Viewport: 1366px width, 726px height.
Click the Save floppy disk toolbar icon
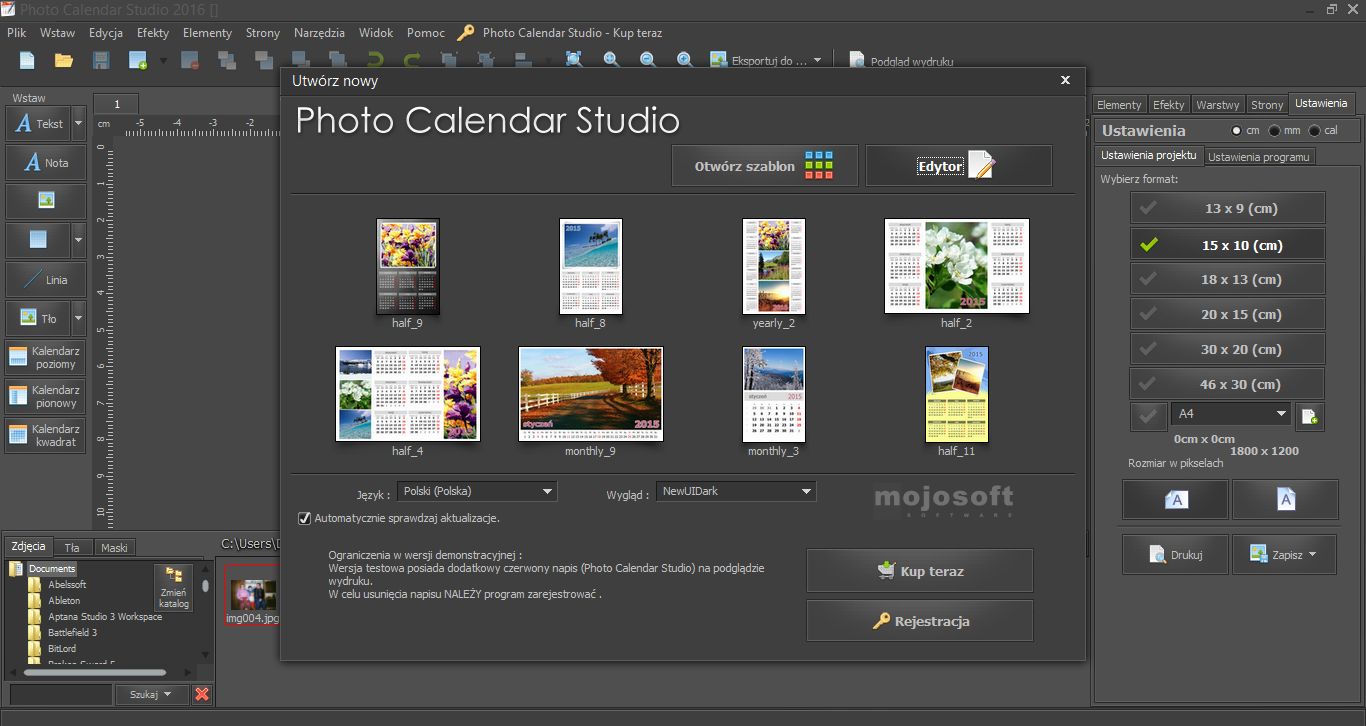[x=101, y=61]
